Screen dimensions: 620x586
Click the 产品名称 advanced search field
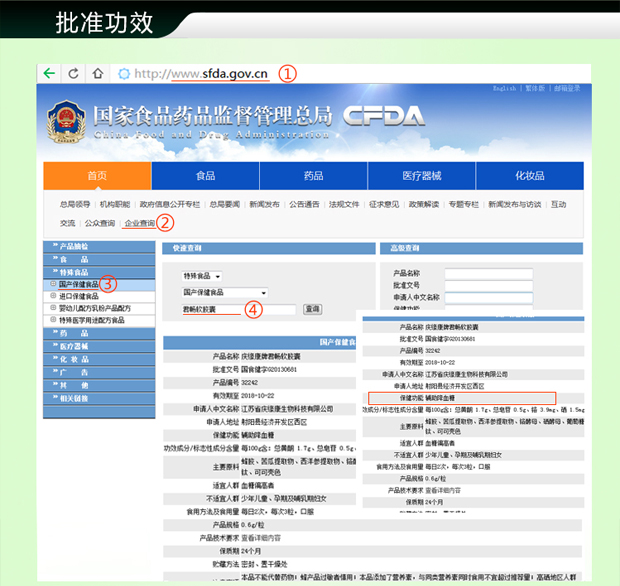pos(489,273)
